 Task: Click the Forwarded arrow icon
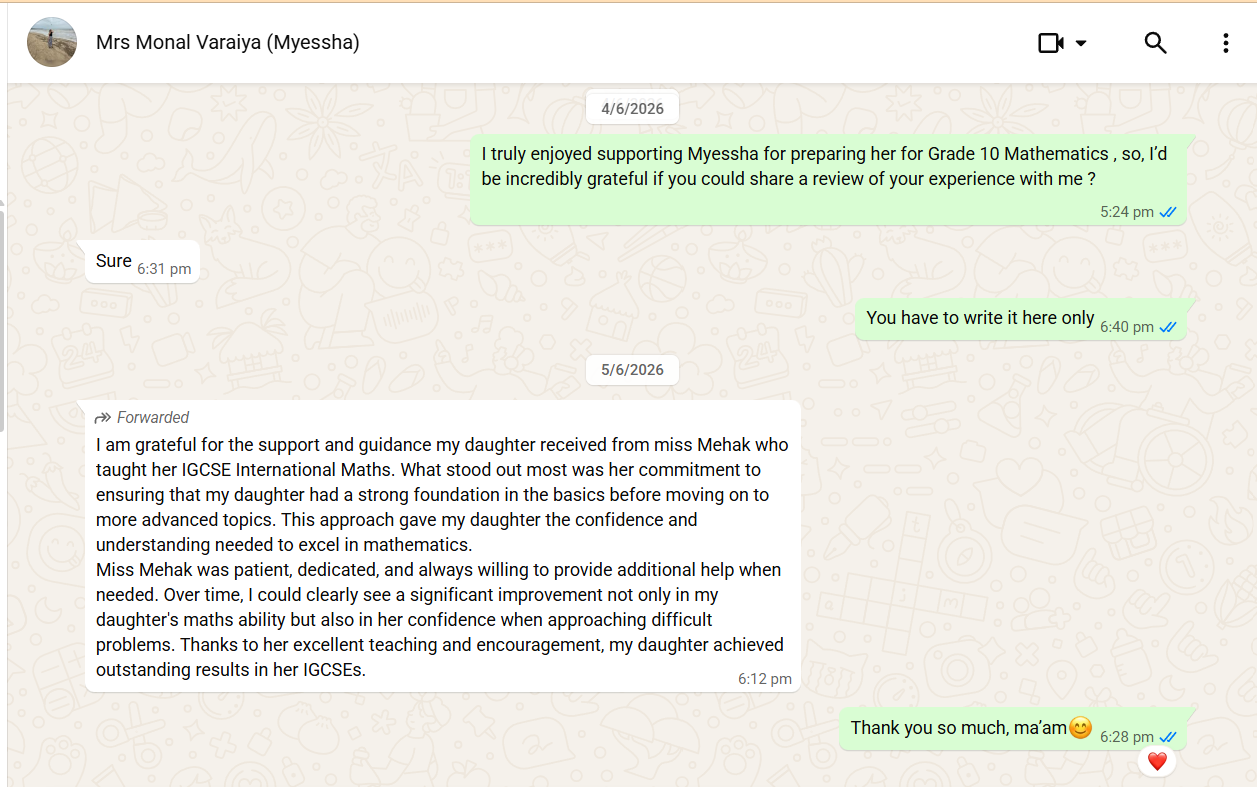102,418
